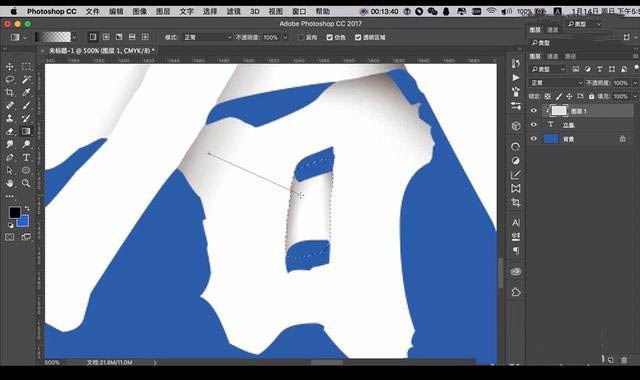Choose linear gradient type
The image size is (640, 380).
(93, 37)
